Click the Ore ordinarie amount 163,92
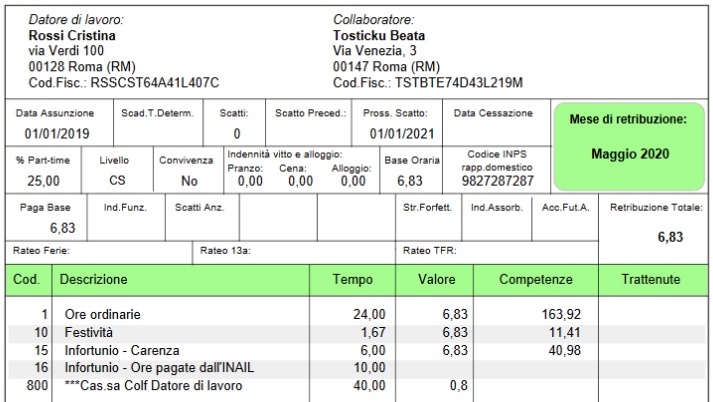The height and width of the screenshot is (402, 713). click(x=561, y=314)
